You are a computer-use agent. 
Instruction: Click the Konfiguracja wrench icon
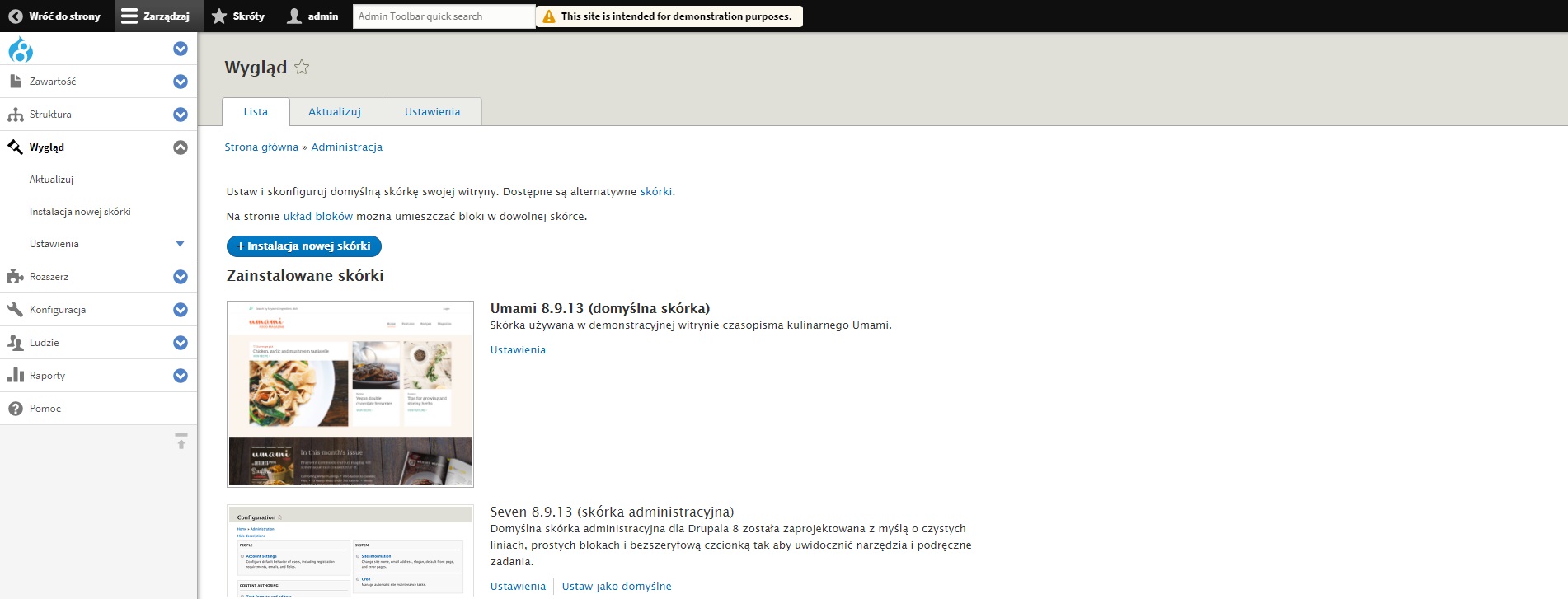pyautogui.click(x=15, y=310)
